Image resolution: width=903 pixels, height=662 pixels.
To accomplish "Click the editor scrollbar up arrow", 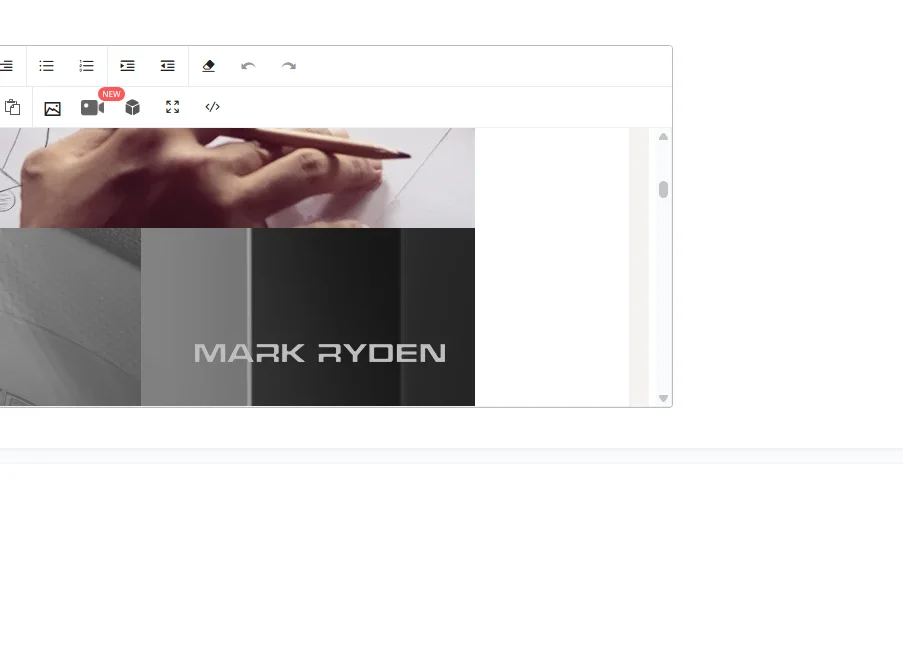I will point(663,137).
